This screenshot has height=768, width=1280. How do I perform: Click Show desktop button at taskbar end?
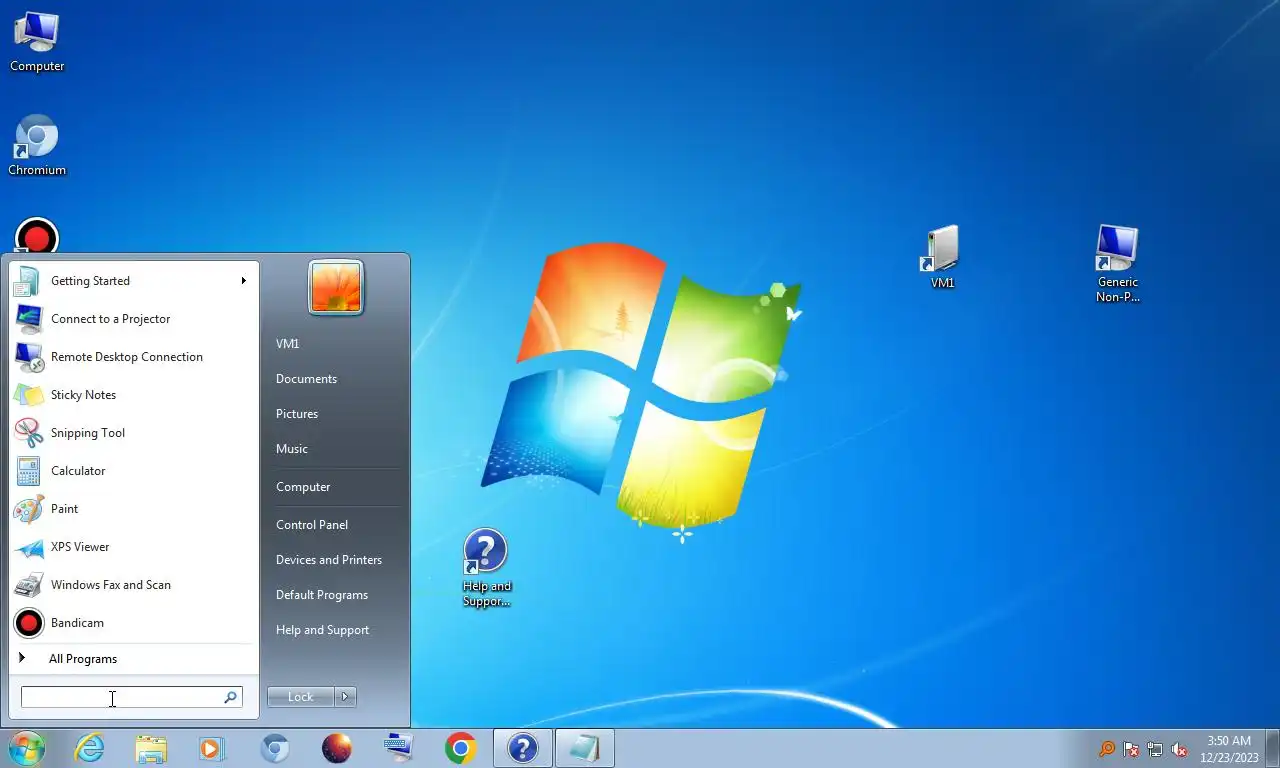click(1273, 749)
